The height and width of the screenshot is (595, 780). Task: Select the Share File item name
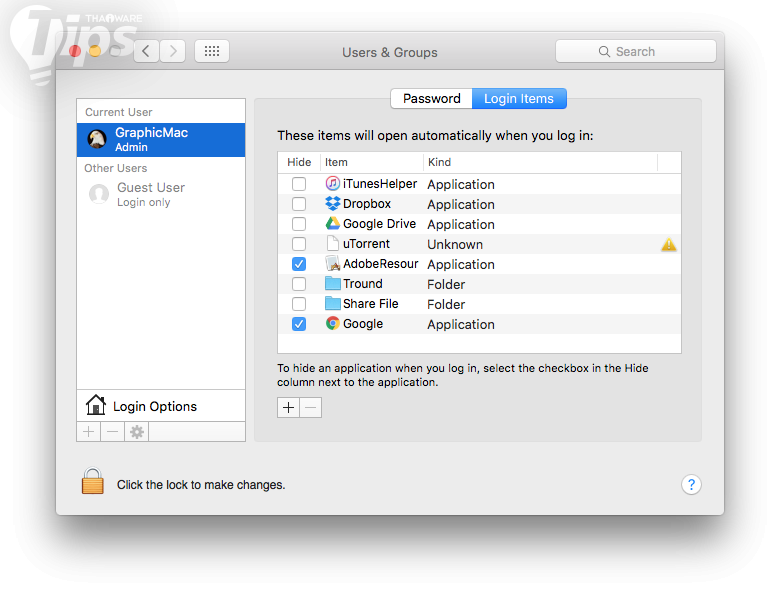(x=371, y=303)
